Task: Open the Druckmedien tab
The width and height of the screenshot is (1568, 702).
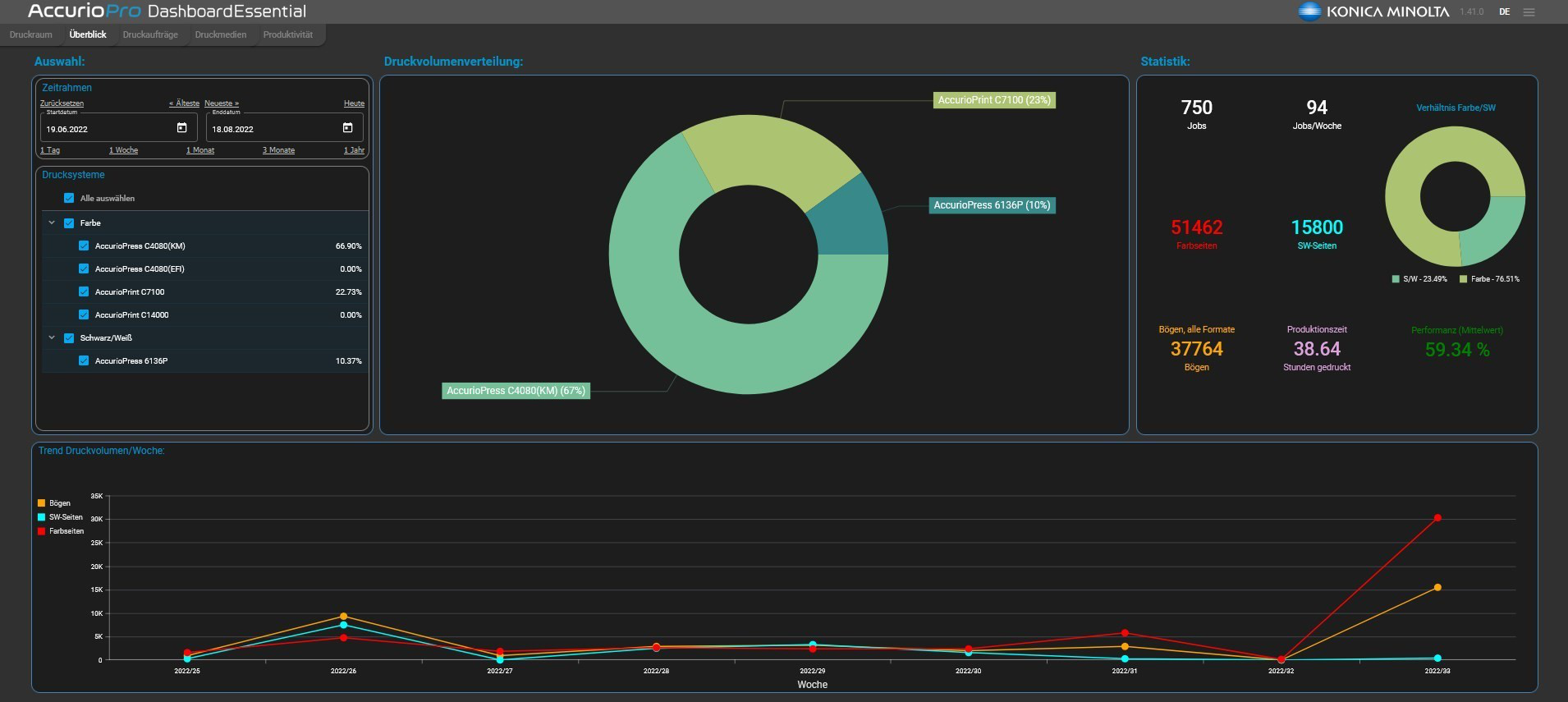Action: click(221, 34)
